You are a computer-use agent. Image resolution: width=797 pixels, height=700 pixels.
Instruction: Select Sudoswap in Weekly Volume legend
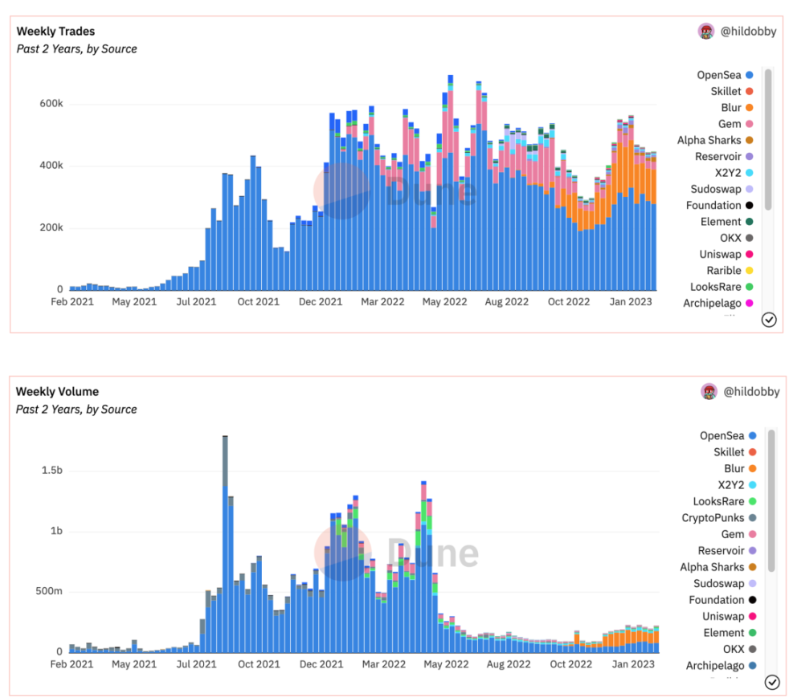[725, 584]
